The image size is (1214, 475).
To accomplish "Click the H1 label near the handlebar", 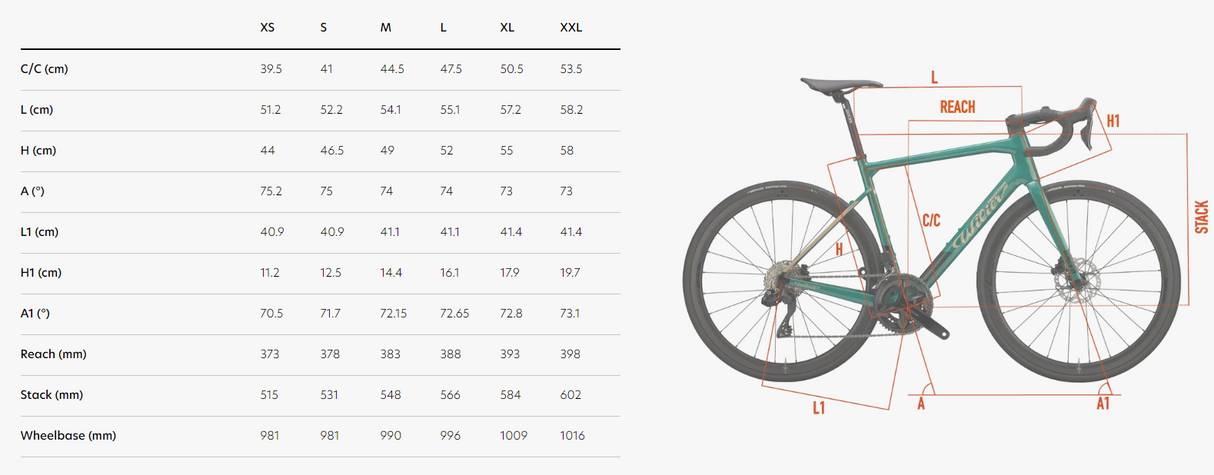I will 1113,121.
